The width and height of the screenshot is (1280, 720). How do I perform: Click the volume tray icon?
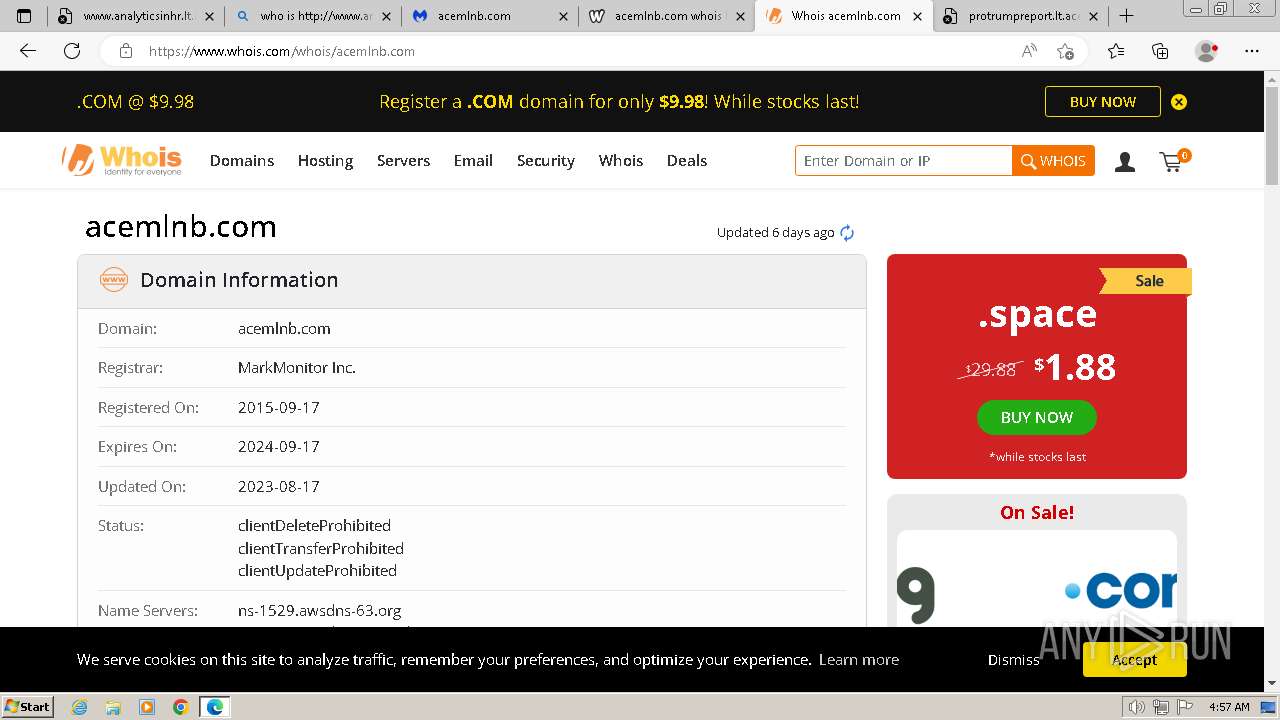click(1137, 707)
